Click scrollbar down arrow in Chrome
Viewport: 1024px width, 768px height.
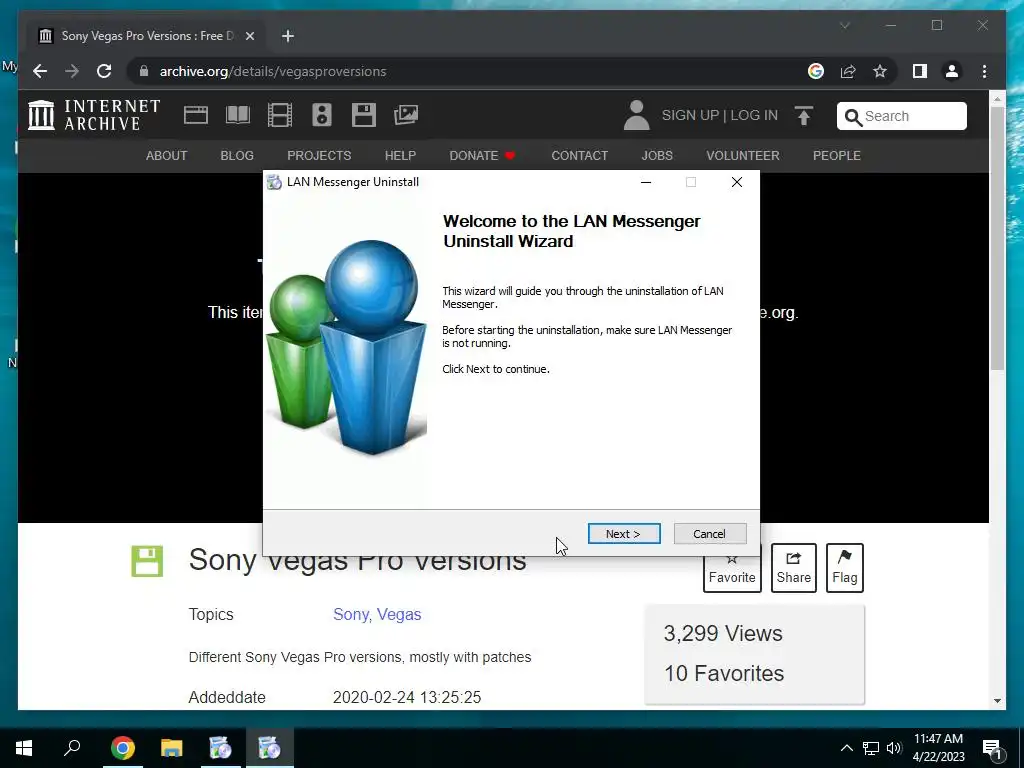pyautogui.click(x=997, y=701)
